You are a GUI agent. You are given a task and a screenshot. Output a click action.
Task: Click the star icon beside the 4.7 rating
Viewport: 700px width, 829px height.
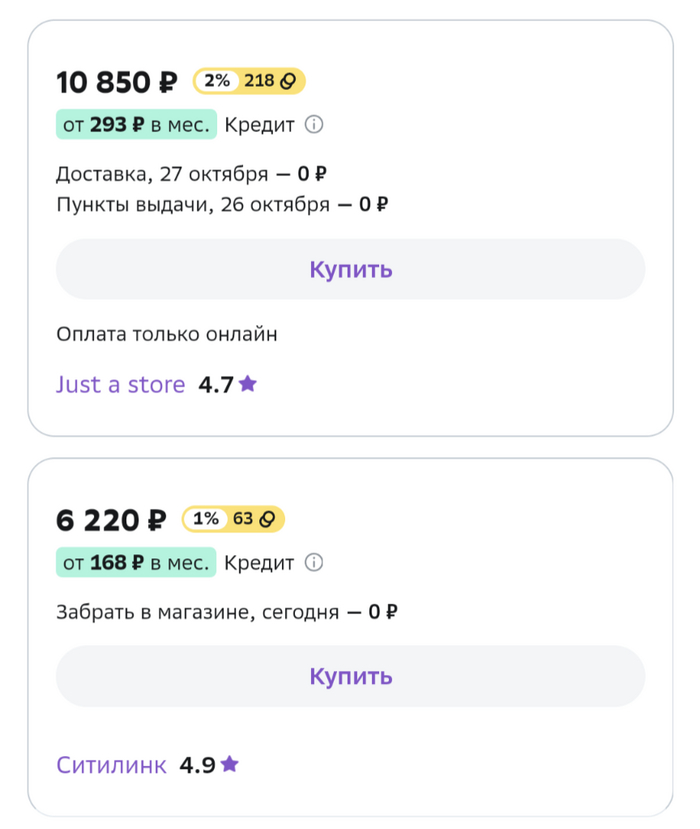248,384
